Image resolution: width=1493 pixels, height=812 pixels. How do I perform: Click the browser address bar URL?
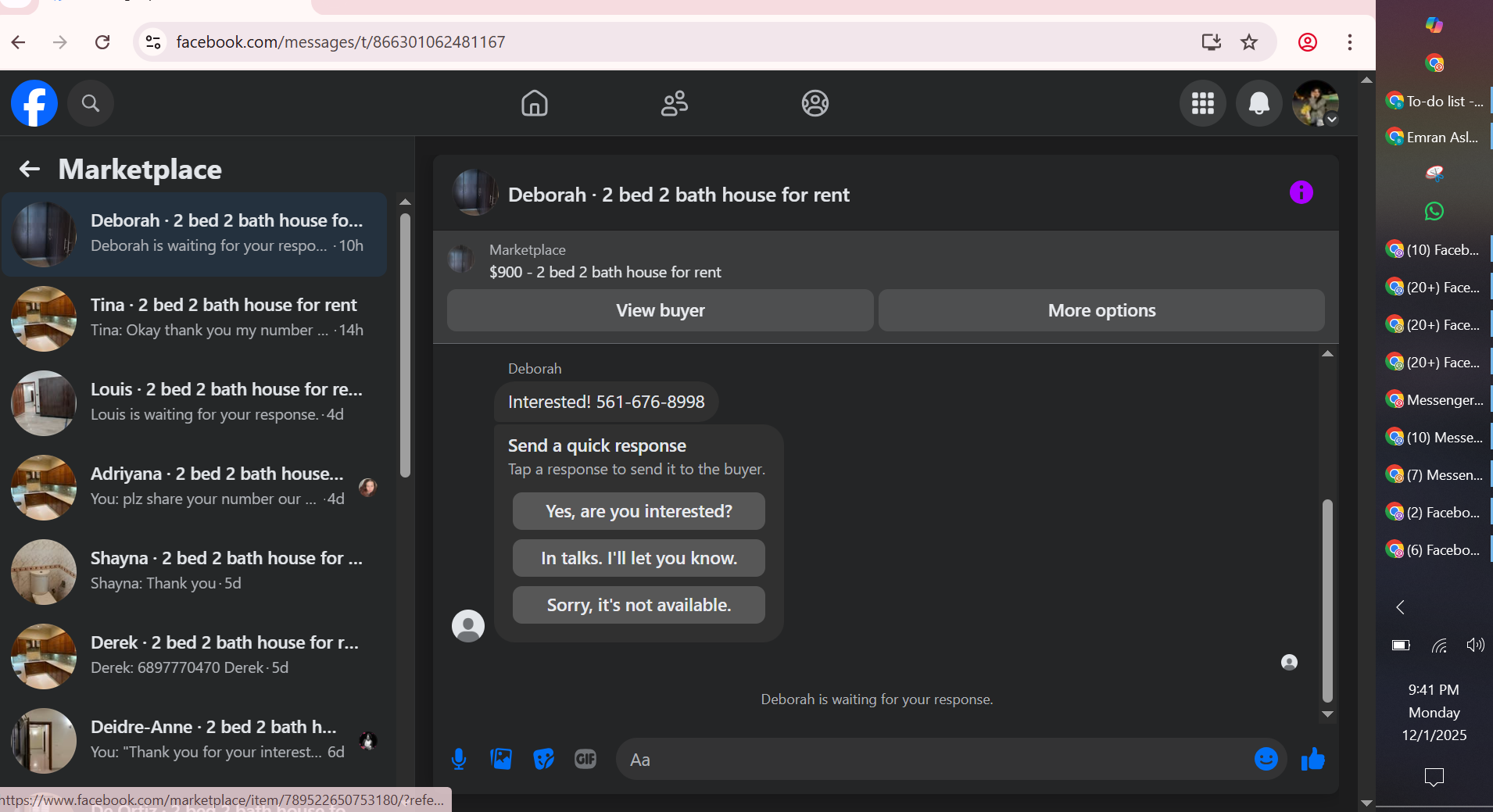(341, 42)
